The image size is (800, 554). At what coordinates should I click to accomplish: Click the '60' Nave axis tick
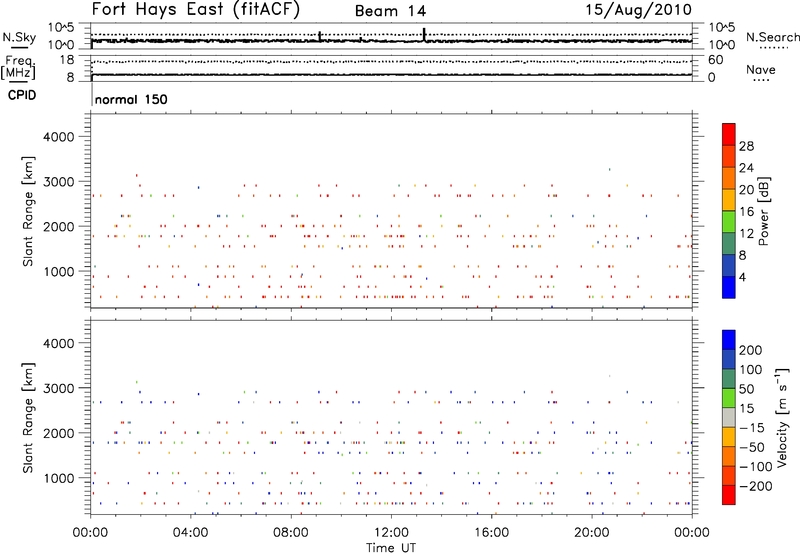point(715,60)
